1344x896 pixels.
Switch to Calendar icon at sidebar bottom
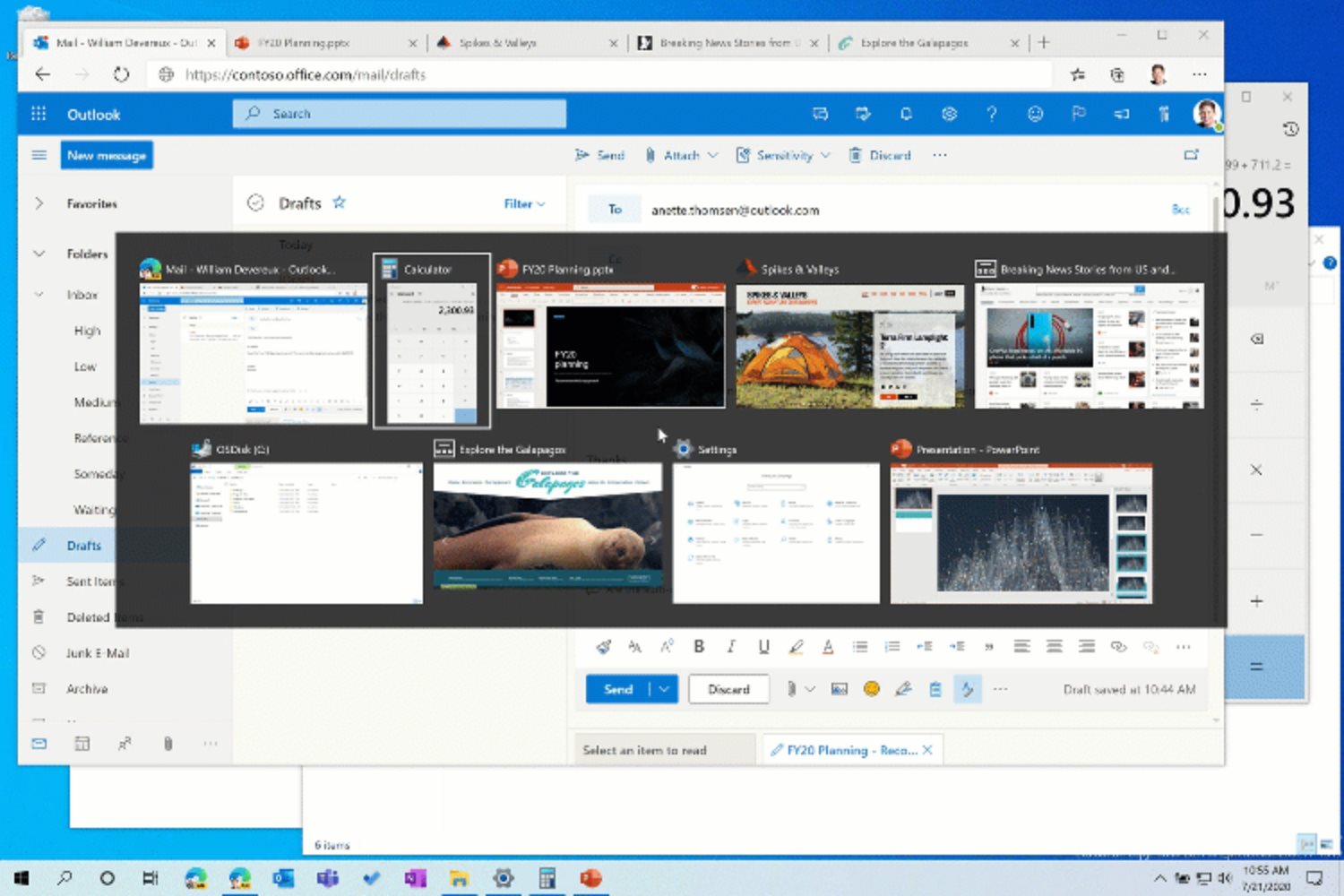[x=82, y=743]
